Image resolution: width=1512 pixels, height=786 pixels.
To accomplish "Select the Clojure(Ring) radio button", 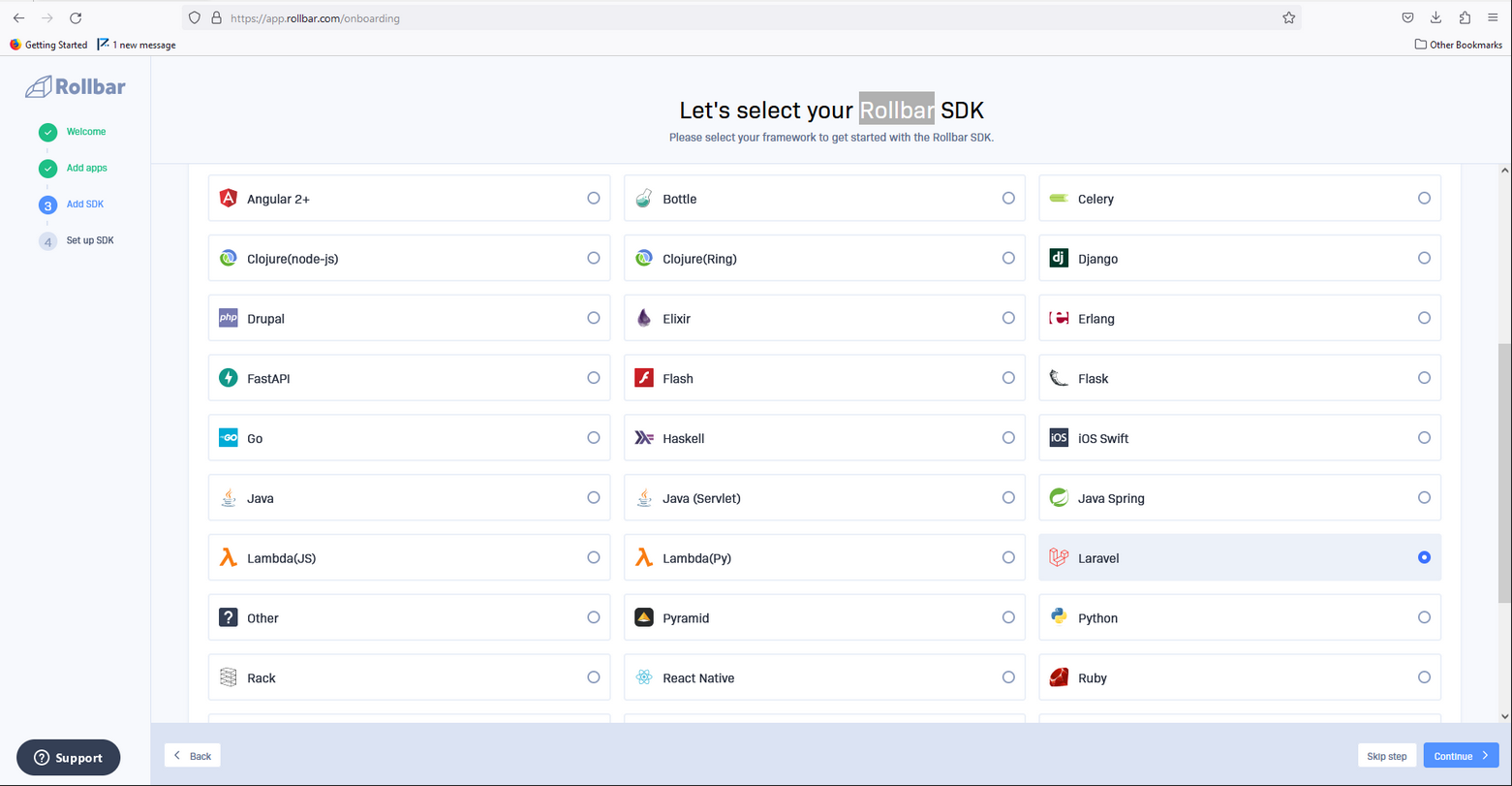I will pyautogui.click(x=1008, y=258).
